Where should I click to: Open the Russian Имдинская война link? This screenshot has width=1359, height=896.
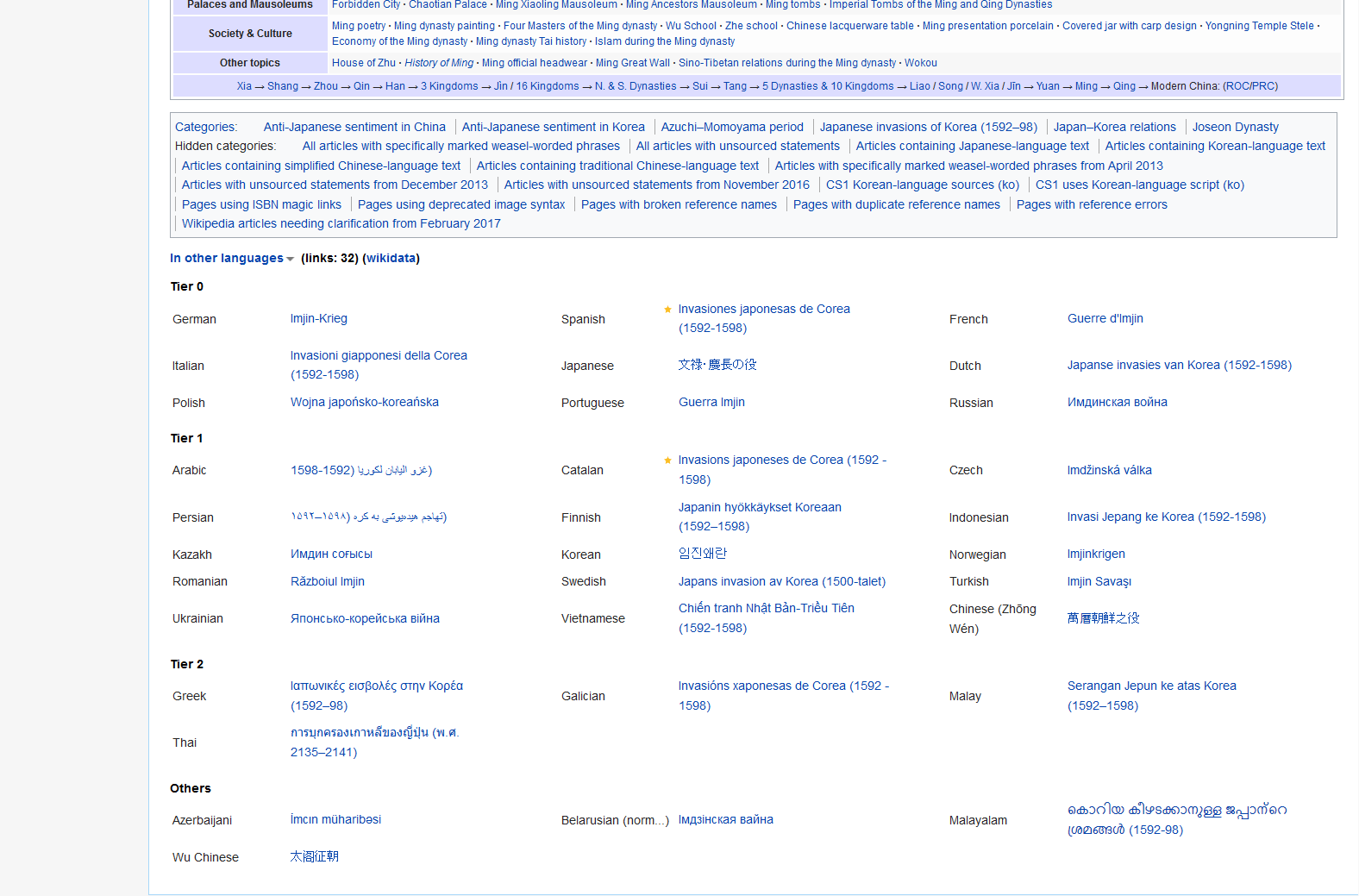(x=1118, y=402)
